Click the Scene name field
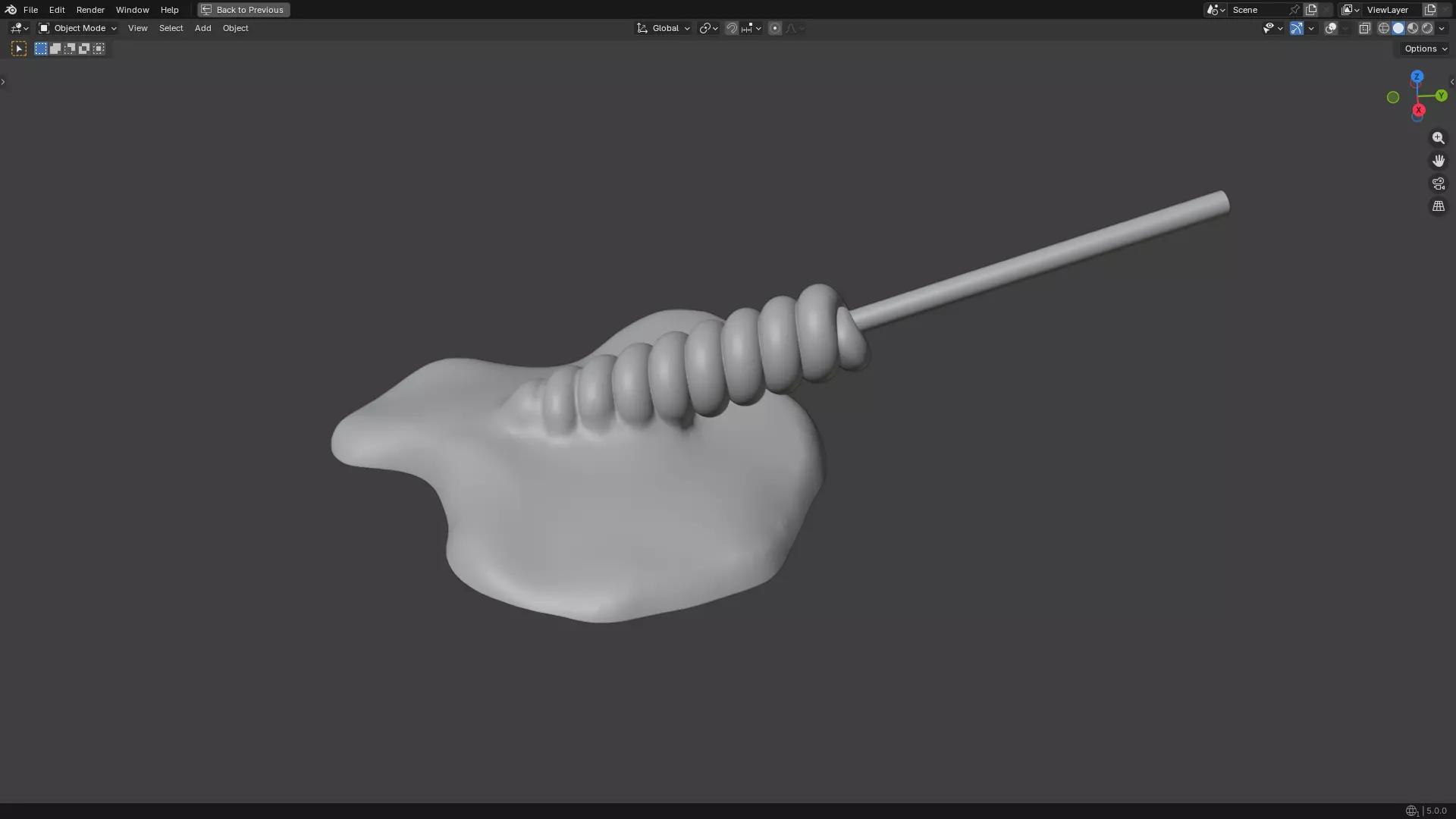 point(1257,10)
